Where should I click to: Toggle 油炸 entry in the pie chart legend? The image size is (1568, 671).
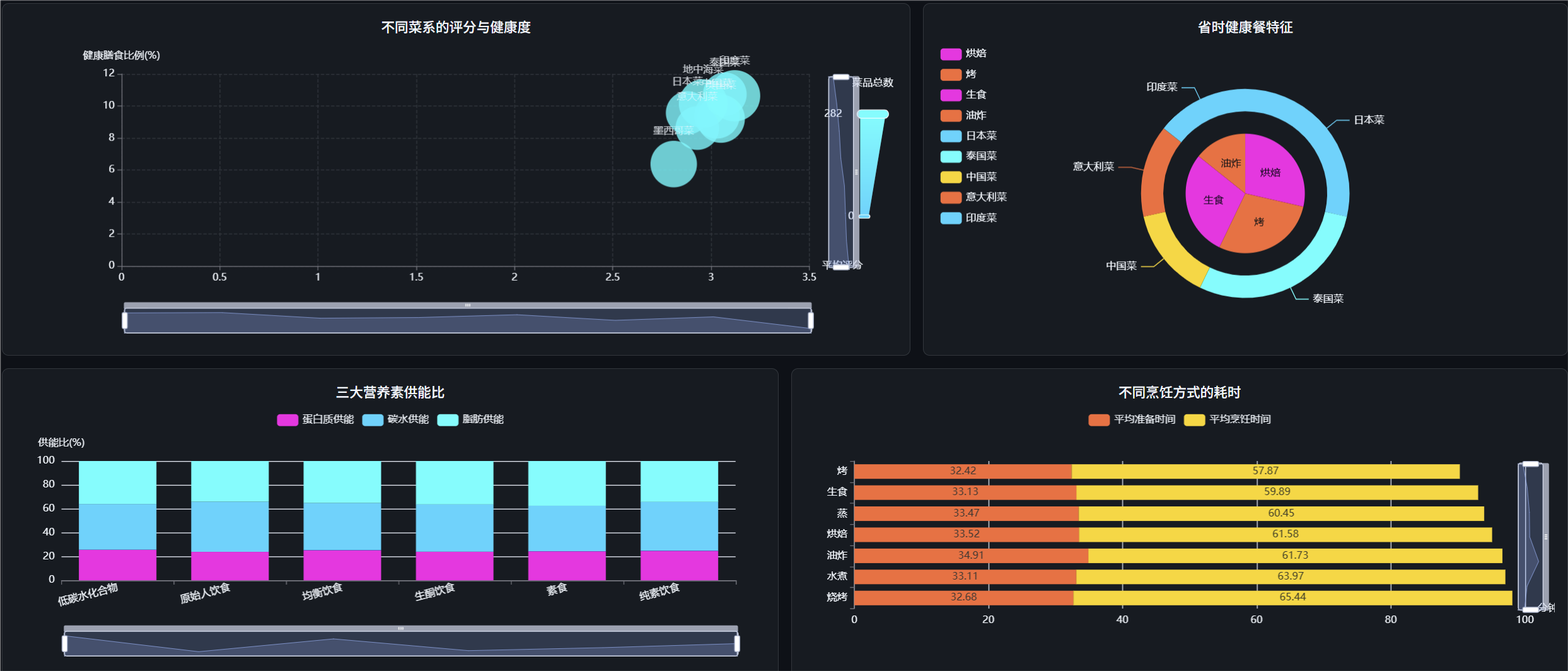963,115
